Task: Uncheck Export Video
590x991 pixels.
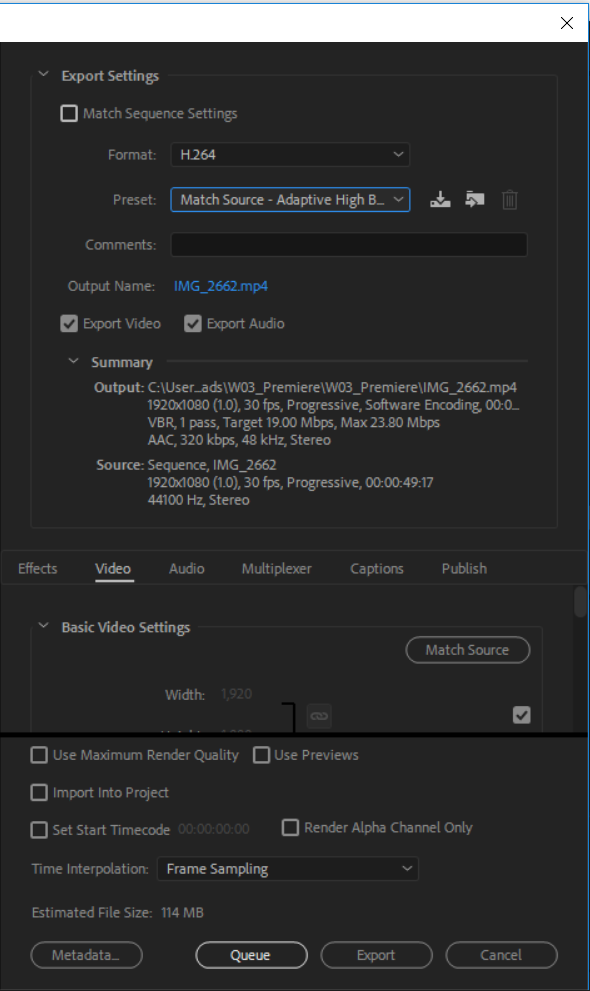Action: pyautogui.click(x=69, y=324)
